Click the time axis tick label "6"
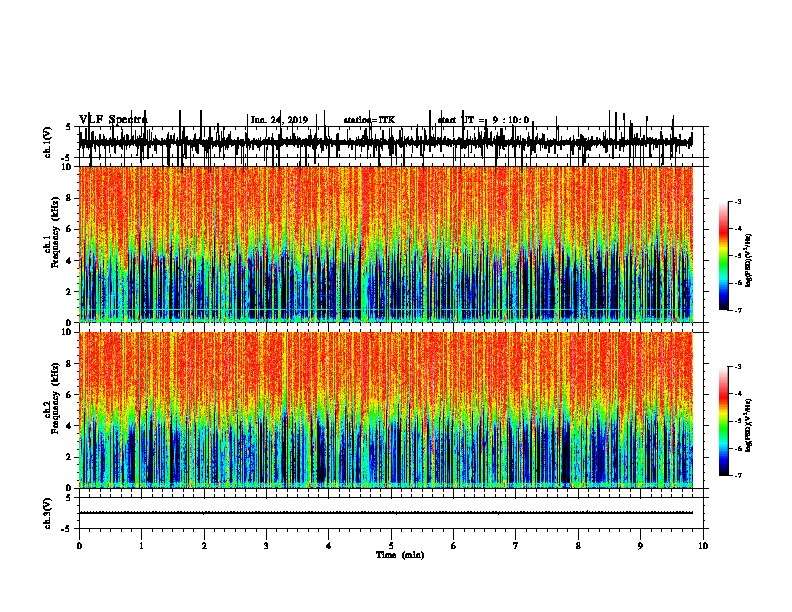The image size is (792, 612). pyautogui.click(x=454, y=546)
